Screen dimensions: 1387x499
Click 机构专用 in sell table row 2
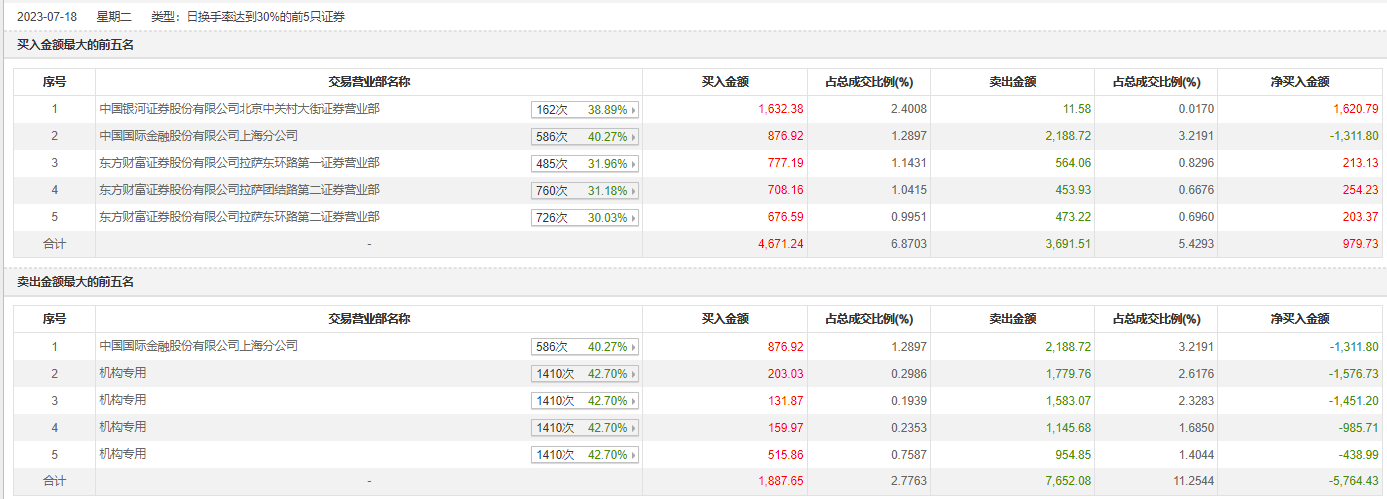(123, 373)
